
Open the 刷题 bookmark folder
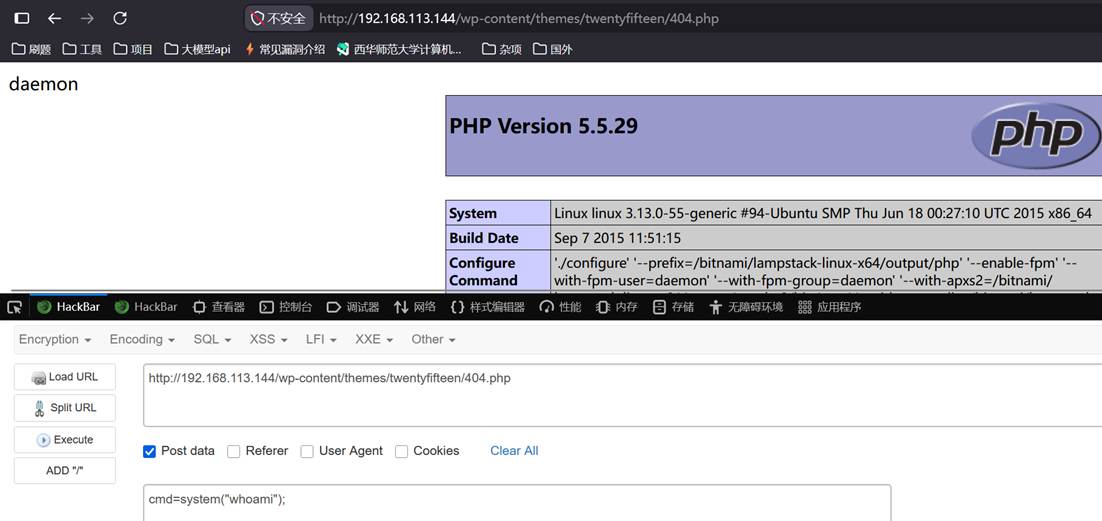pos(32,49)
